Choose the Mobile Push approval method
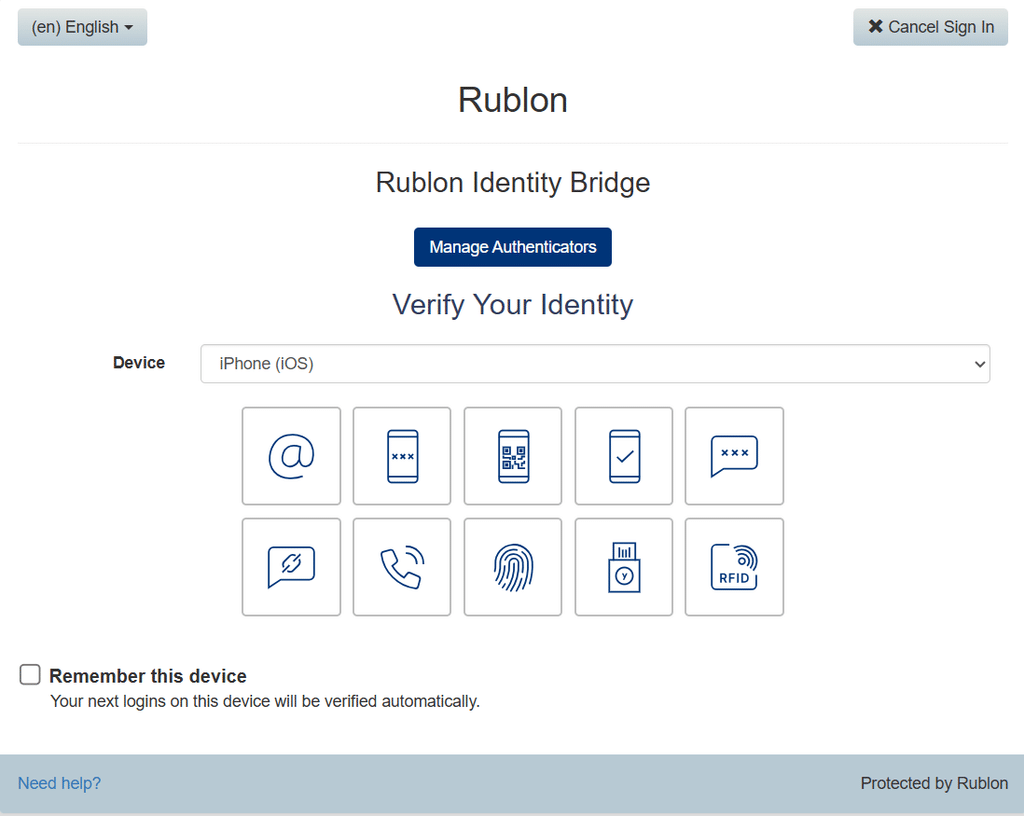Viewport: 1024px width, 816px height. click(624, 456)
